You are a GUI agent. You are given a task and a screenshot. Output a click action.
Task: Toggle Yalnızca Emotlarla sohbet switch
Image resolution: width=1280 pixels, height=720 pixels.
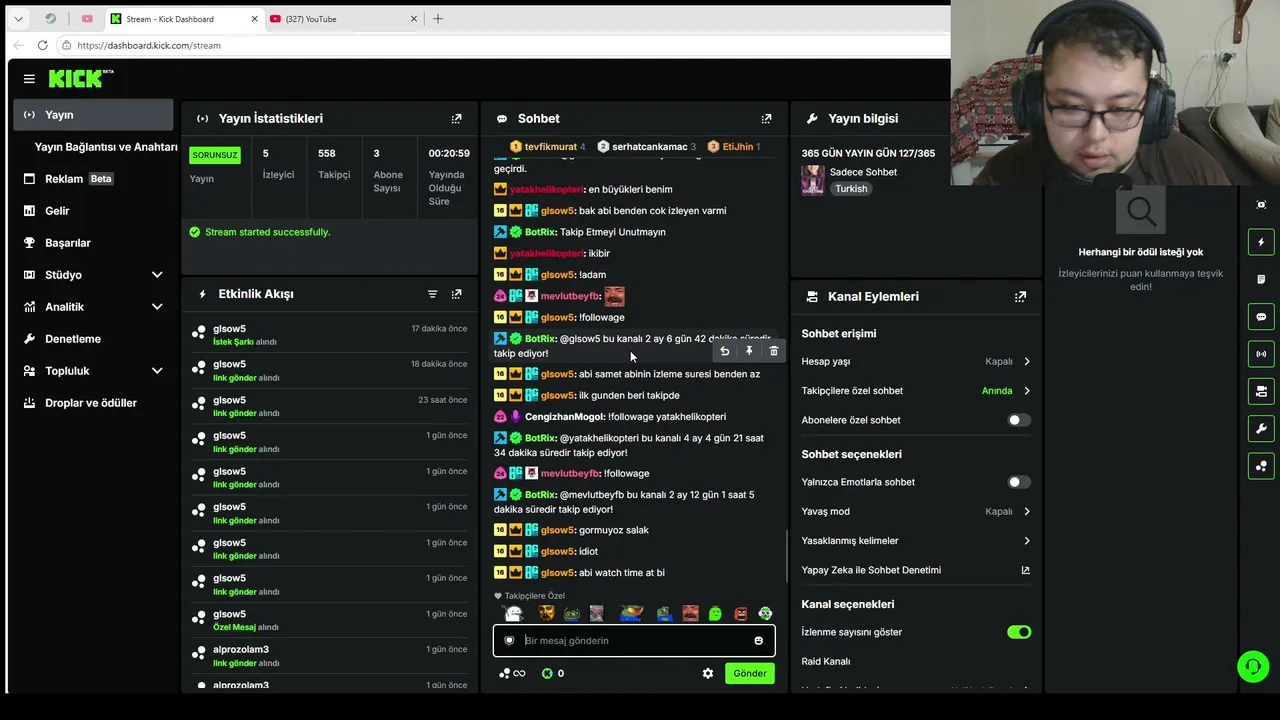(1018, 482)
